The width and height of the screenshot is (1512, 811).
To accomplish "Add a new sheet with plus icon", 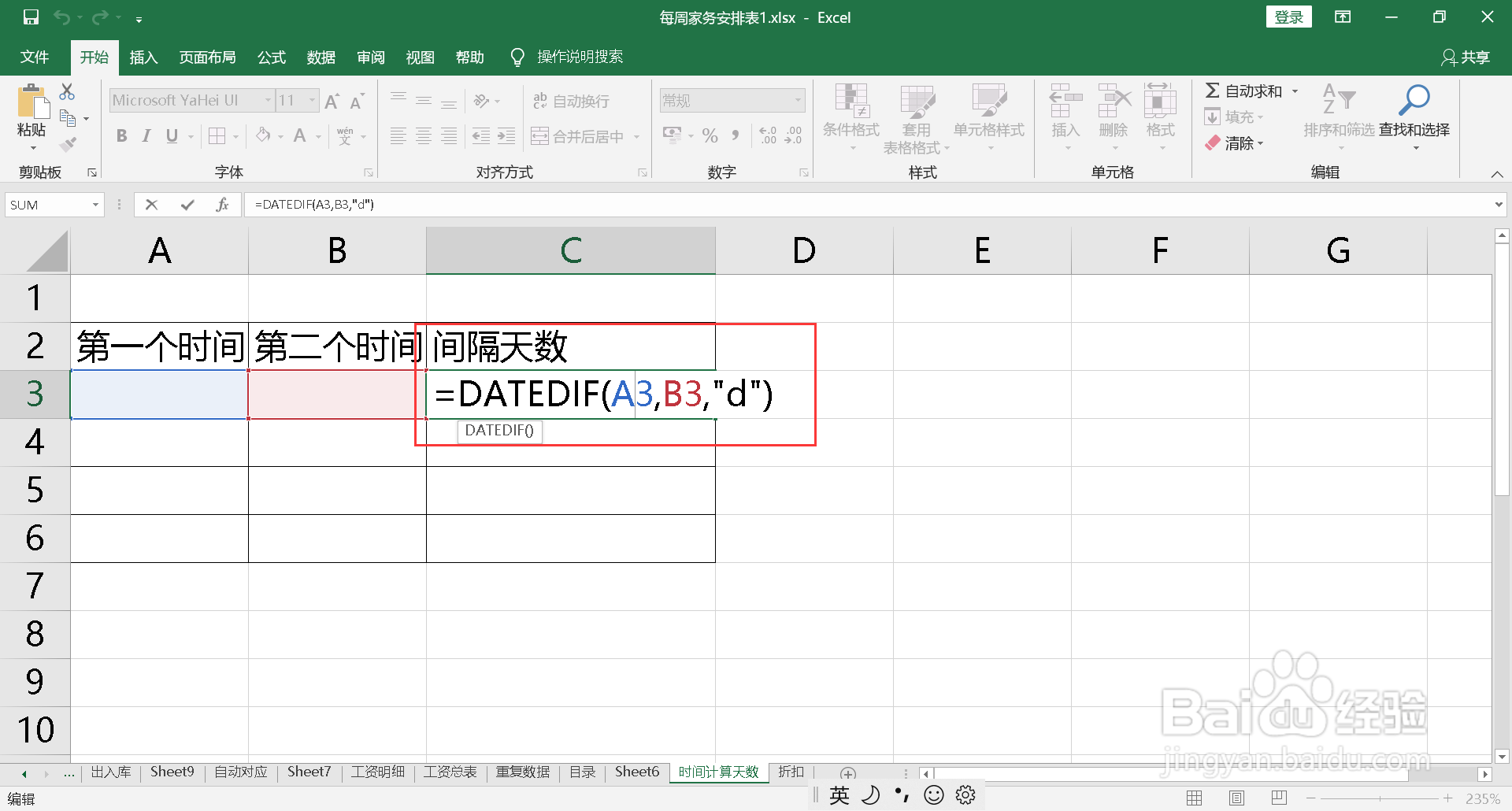I will [x=848, y=773].
